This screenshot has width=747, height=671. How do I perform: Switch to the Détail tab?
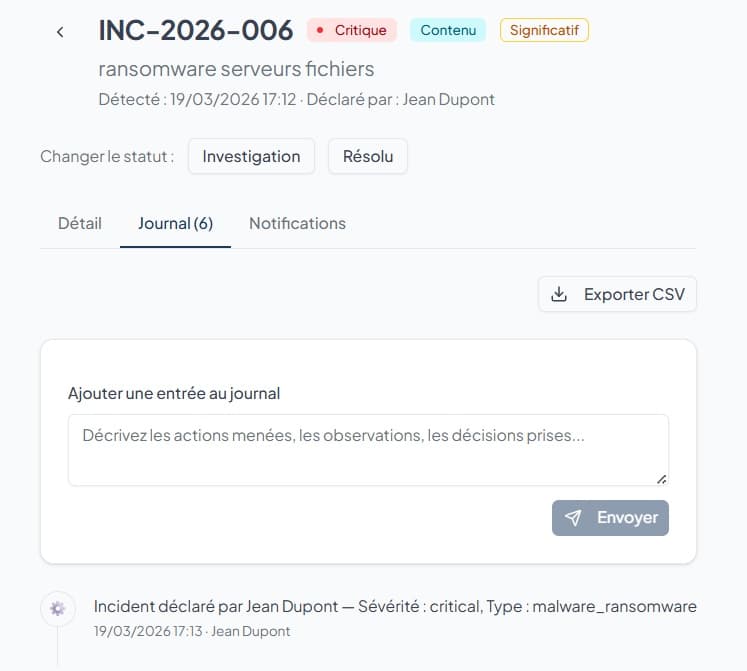click(x=80, y=223)
